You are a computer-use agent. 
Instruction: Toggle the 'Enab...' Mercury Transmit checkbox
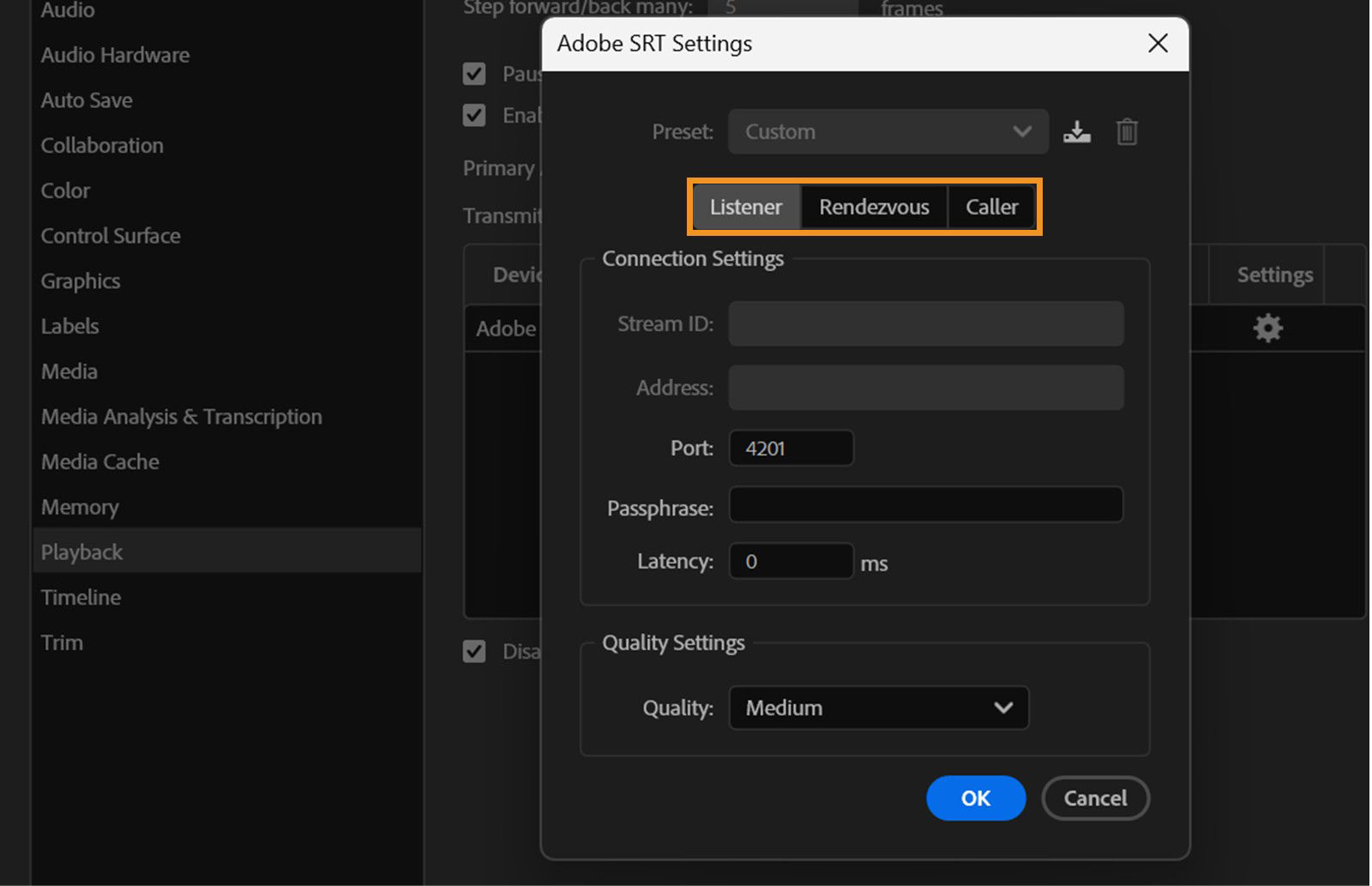475,115
